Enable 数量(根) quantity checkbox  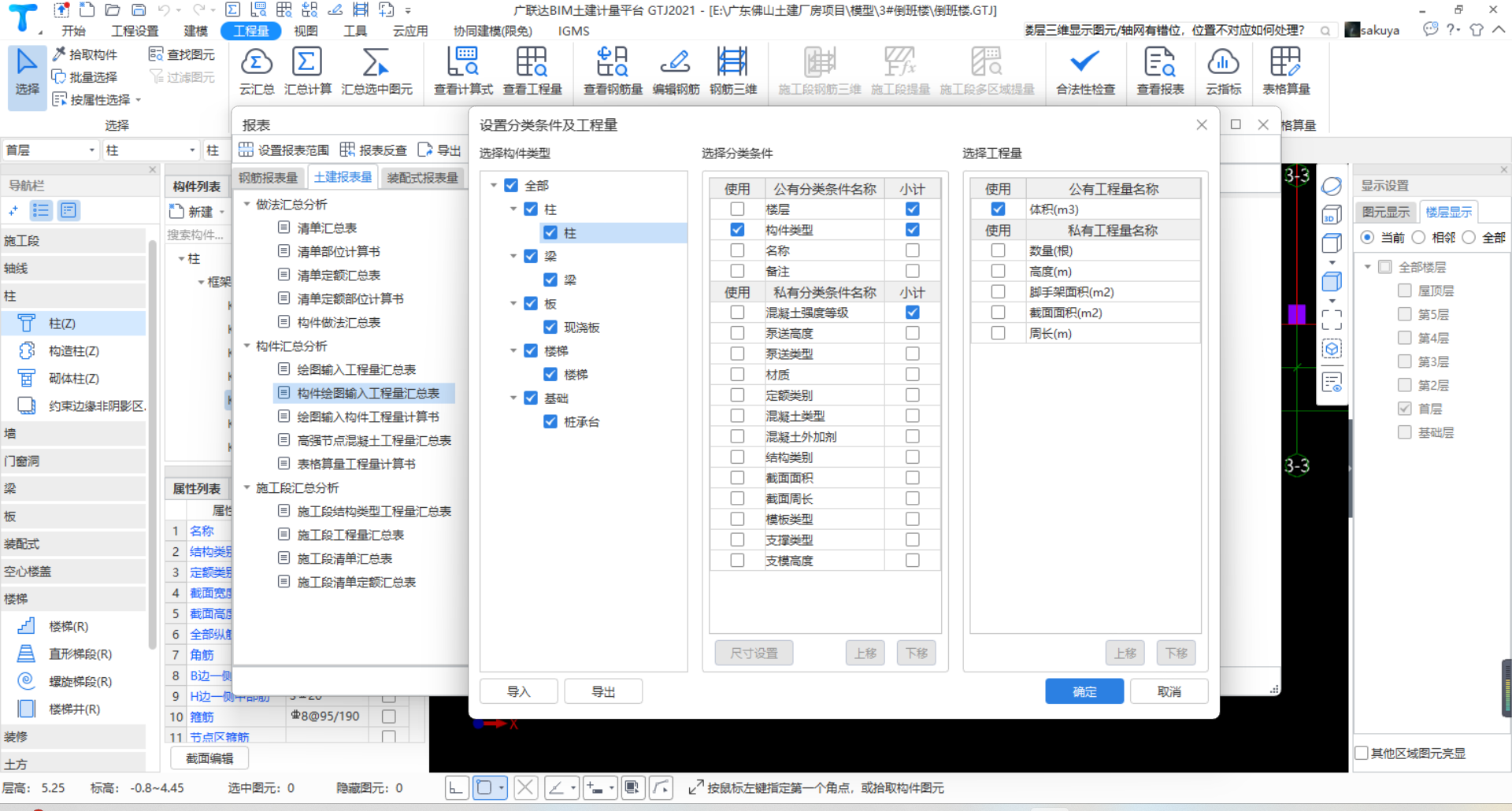[x=998, y=250]
